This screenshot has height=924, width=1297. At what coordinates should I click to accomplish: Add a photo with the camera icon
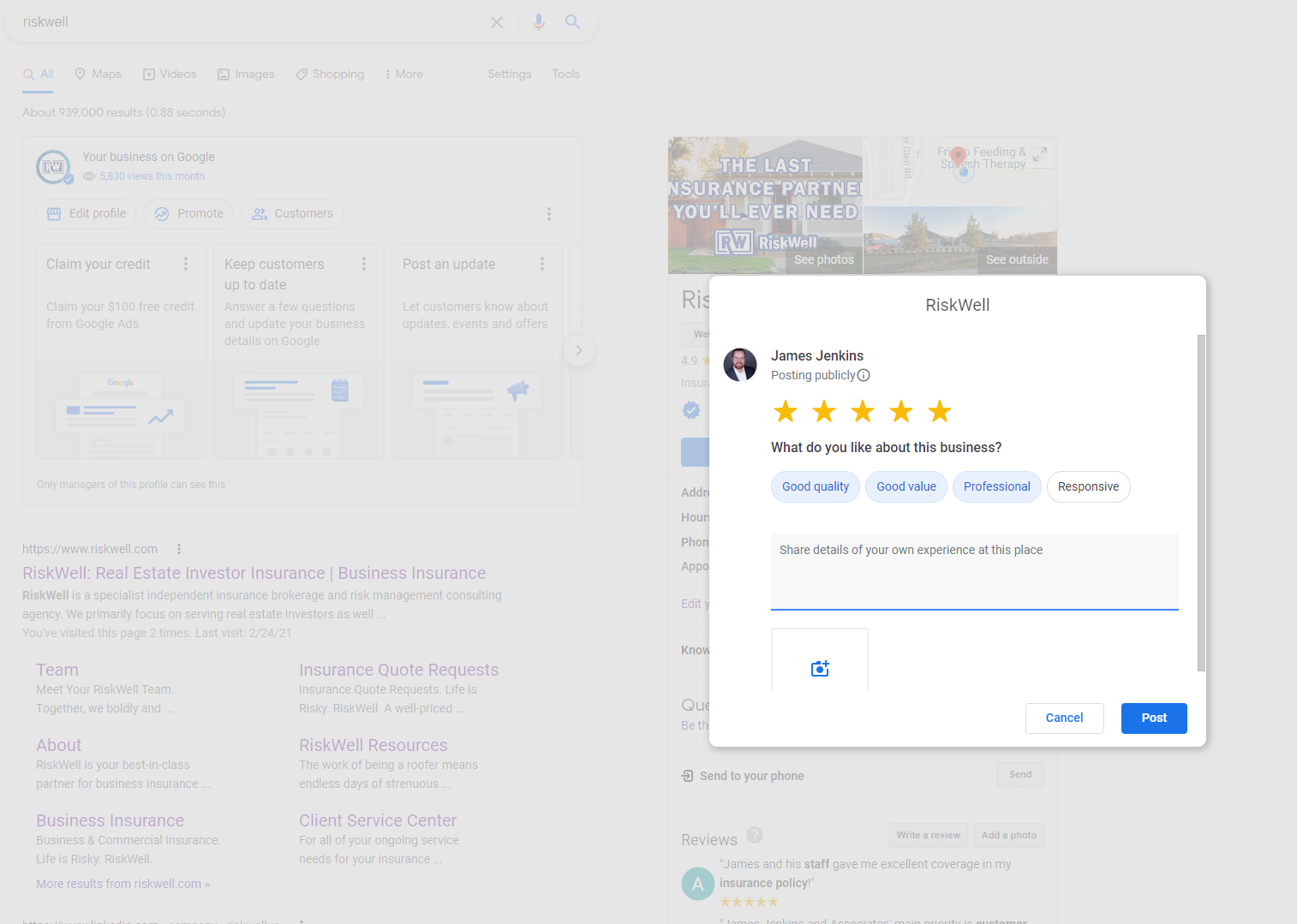(x=820, y=668)
